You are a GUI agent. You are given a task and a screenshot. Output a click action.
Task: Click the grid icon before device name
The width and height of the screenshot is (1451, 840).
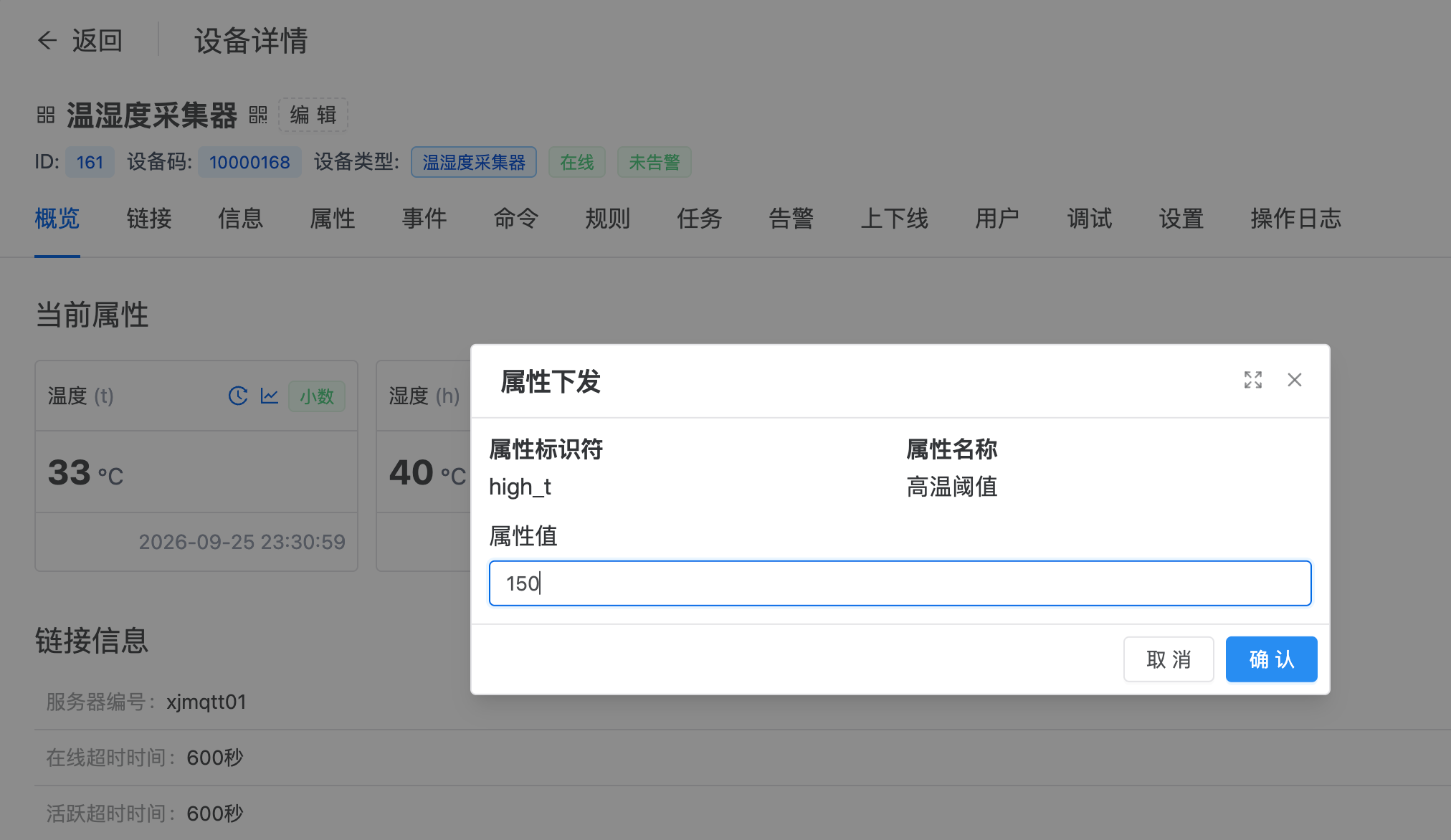click(x=46, y=115)
